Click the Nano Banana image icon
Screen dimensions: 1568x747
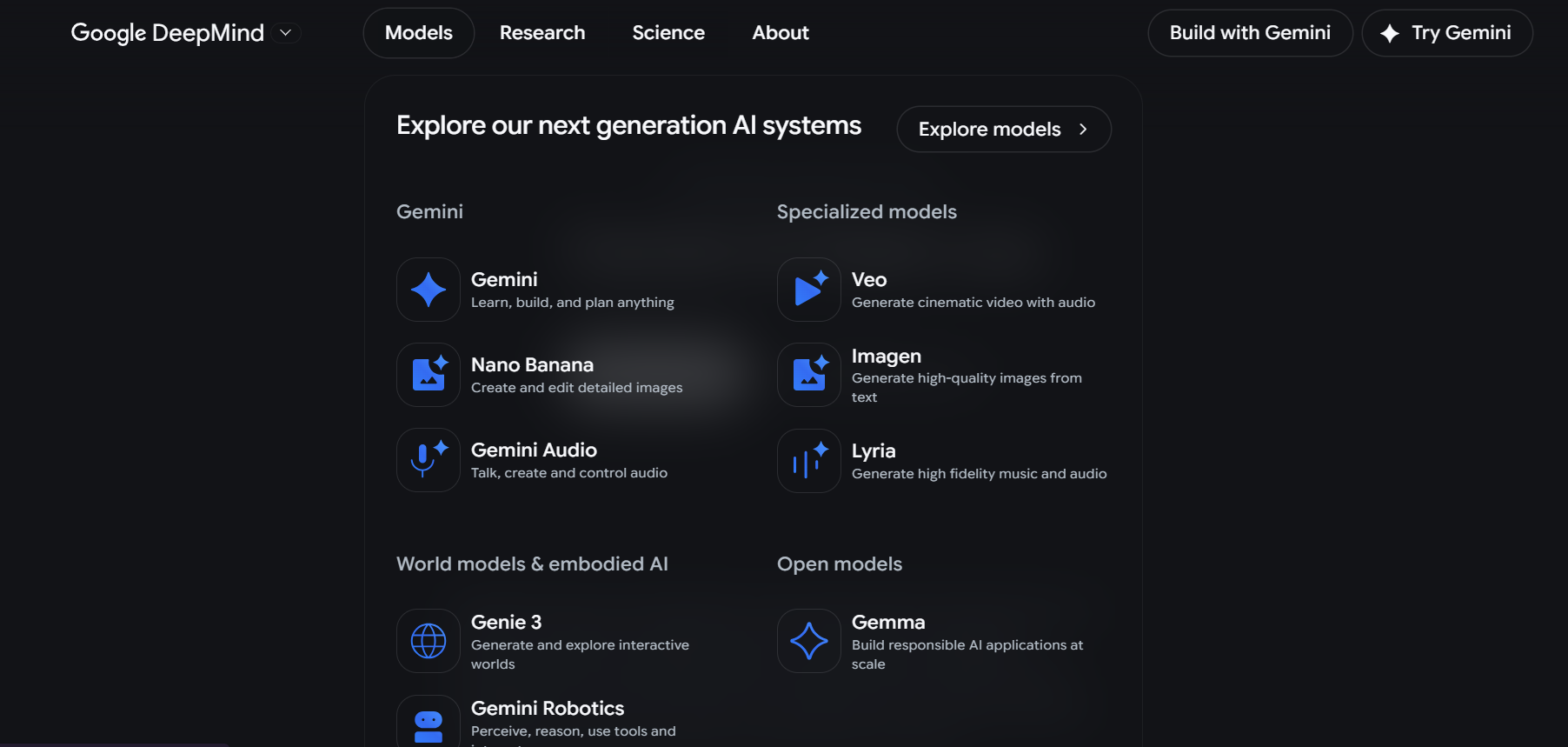[429, 375]
